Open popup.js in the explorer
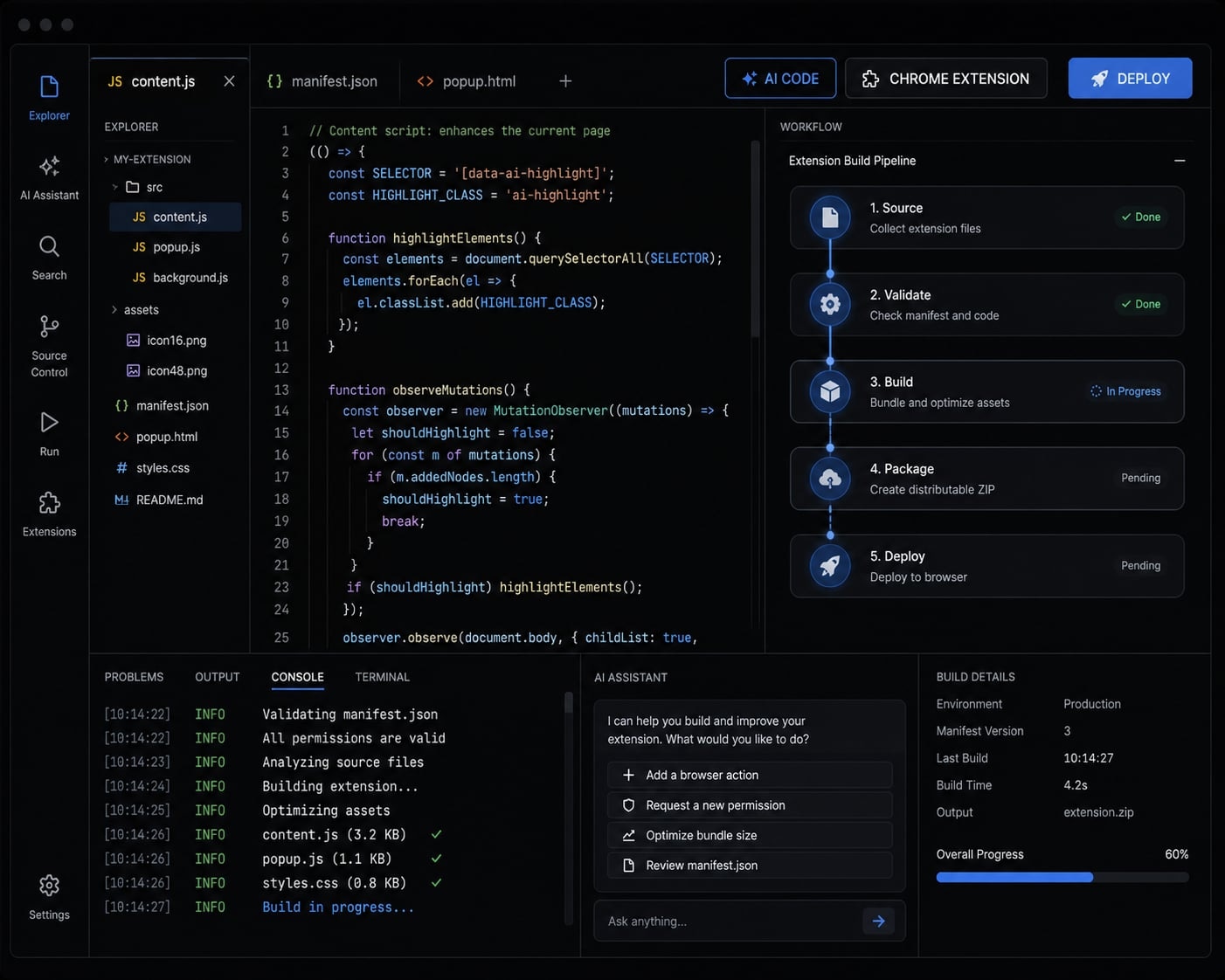This screenshot has height=980, width=1225. point(176,247)
